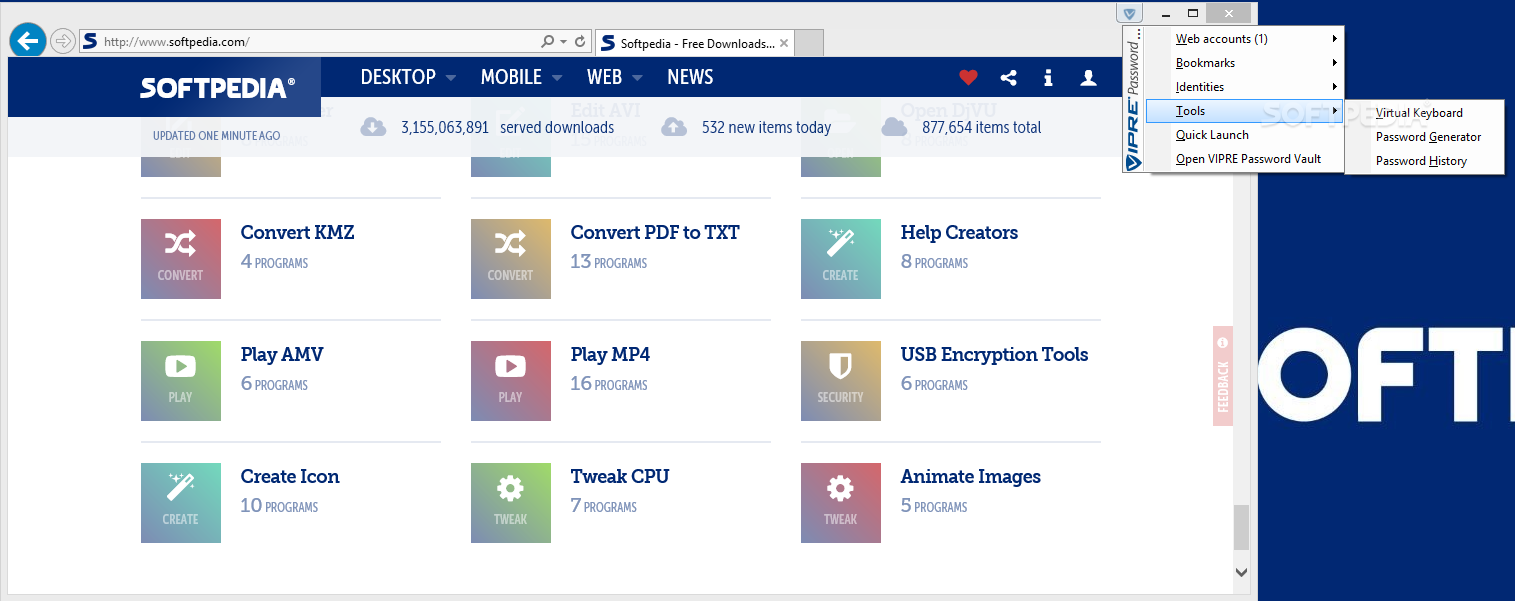
Task: Expand the Identities submenu
Action: pyautogui.click(x=1245, y=87)
